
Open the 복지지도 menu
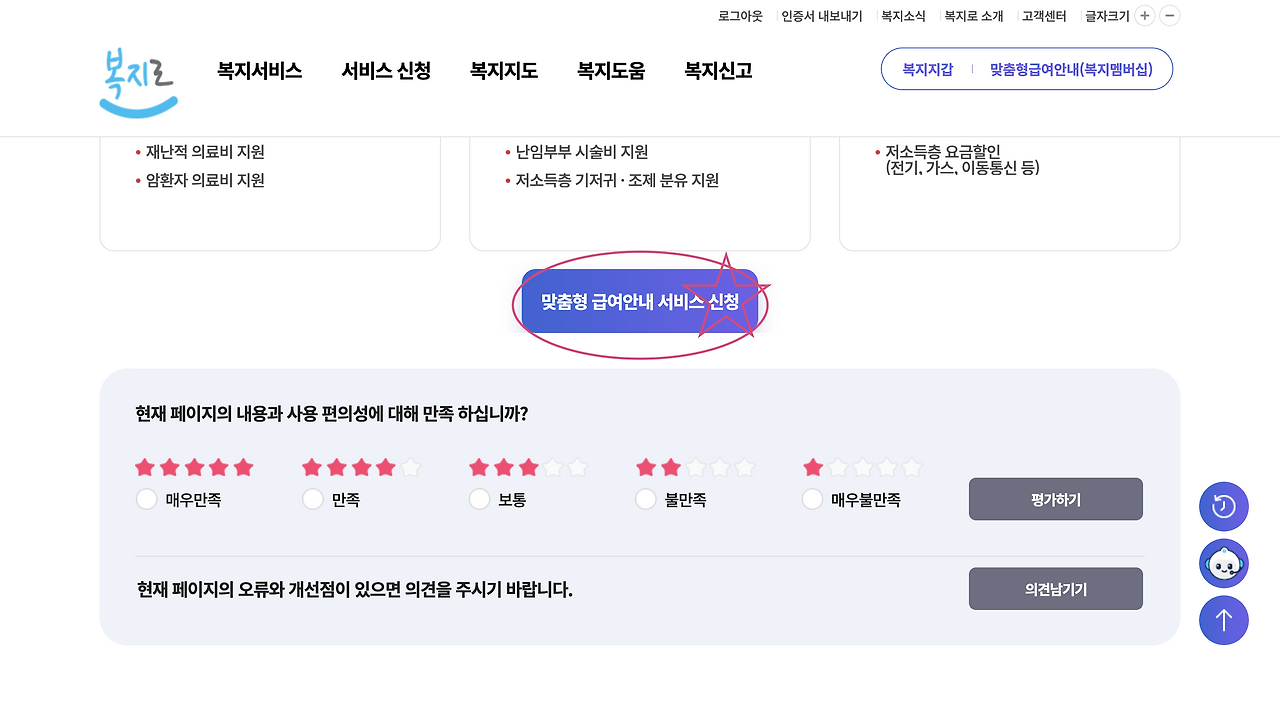click(503, 70)
